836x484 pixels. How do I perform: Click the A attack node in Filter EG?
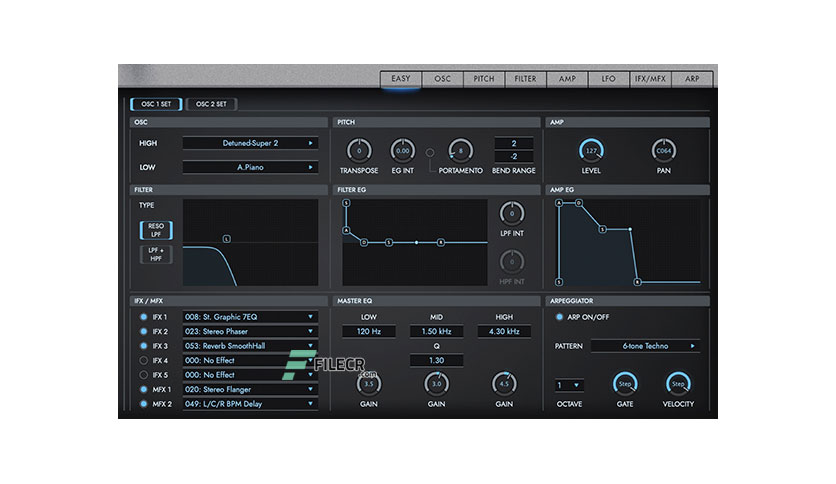tap(346, 230)
